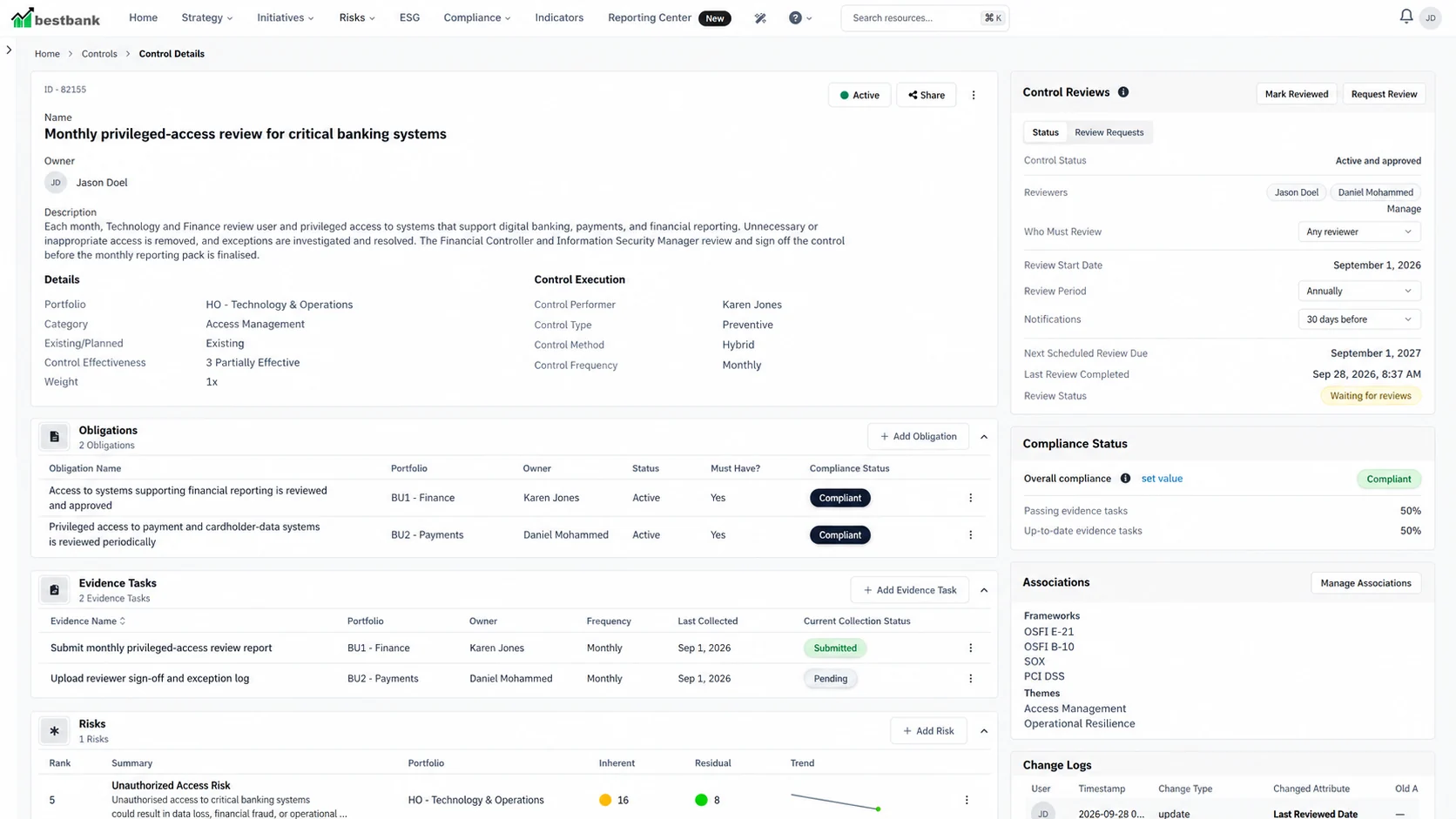The width and height of the screenshot is (1456, 819).
Task: Open the Risks navigation menu
Action: point(357,17)
